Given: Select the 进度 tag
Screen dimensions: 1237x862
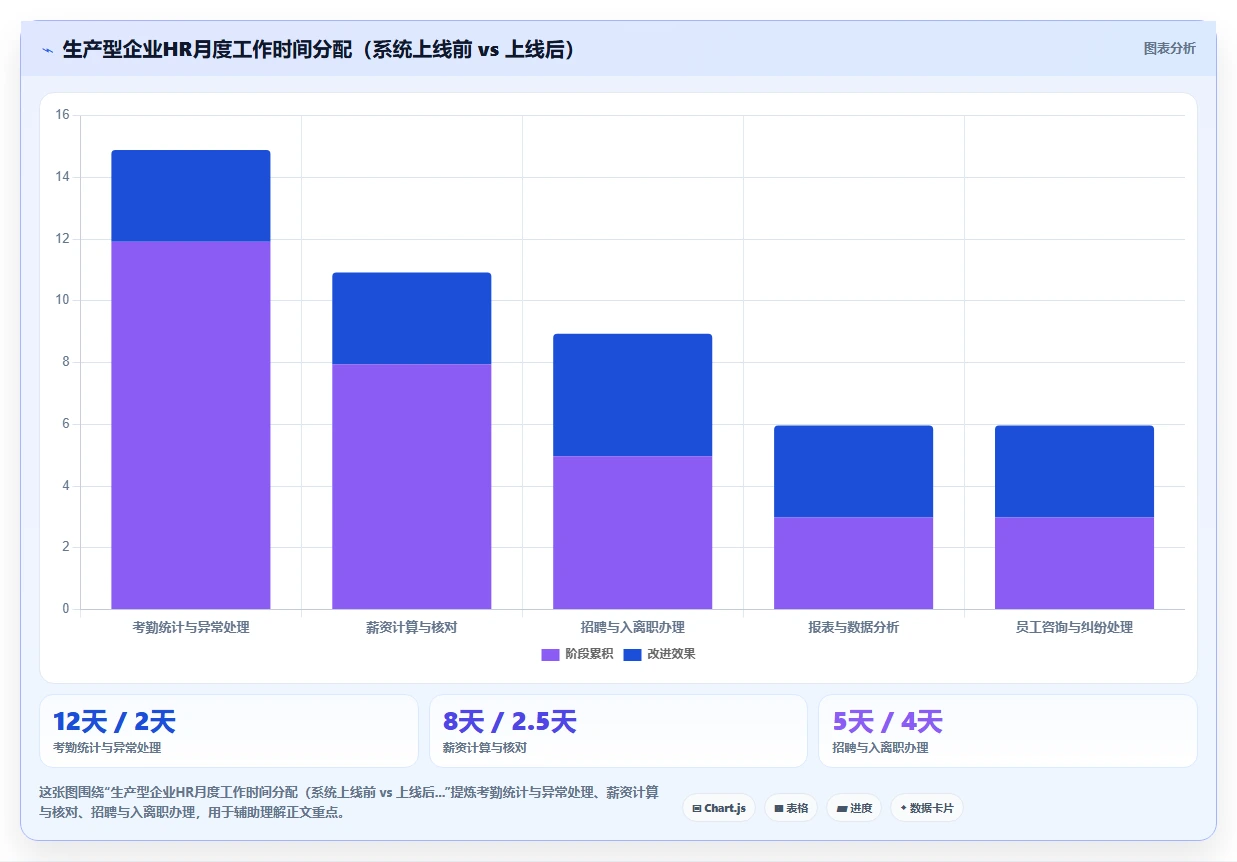Looking at the screenshot, I should (x=854, y=808).
